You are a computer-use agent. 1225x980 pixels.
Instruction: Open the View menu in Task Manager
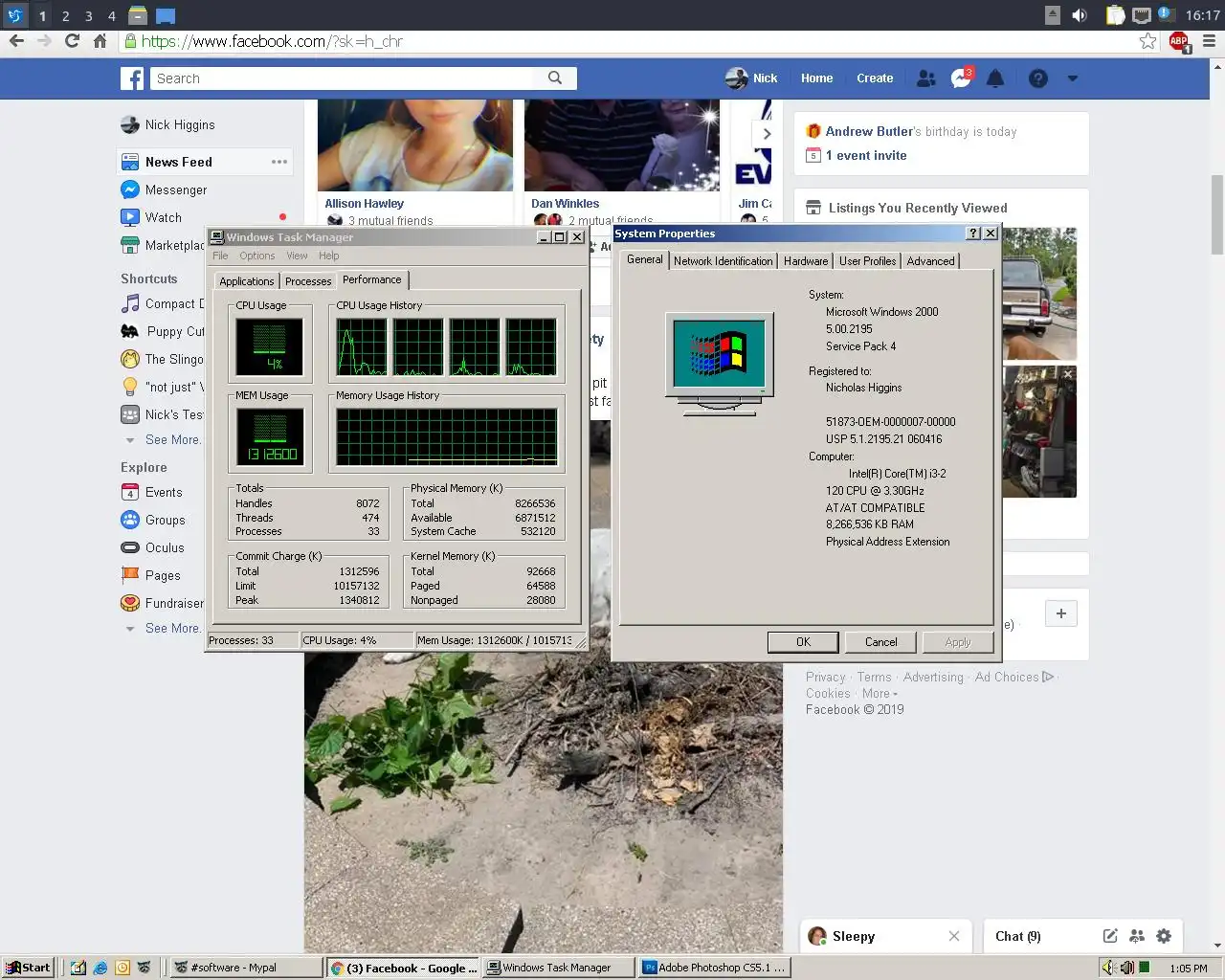click(x=298, y=256)
